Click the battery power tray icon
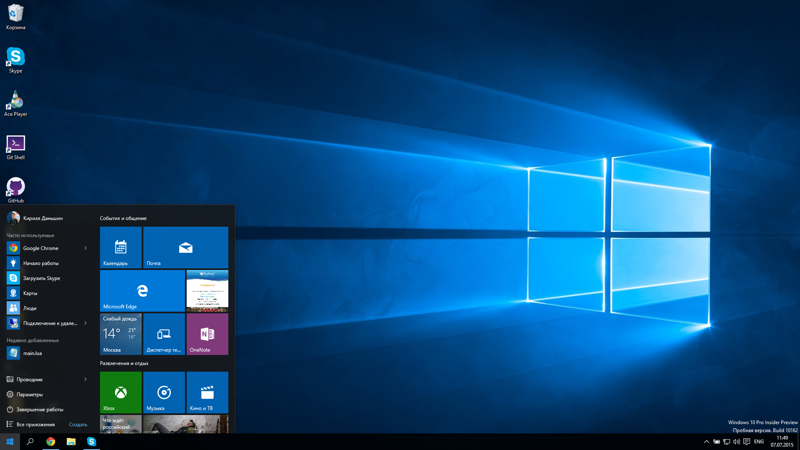The image size is (800, 450). (x=716, y=442)
